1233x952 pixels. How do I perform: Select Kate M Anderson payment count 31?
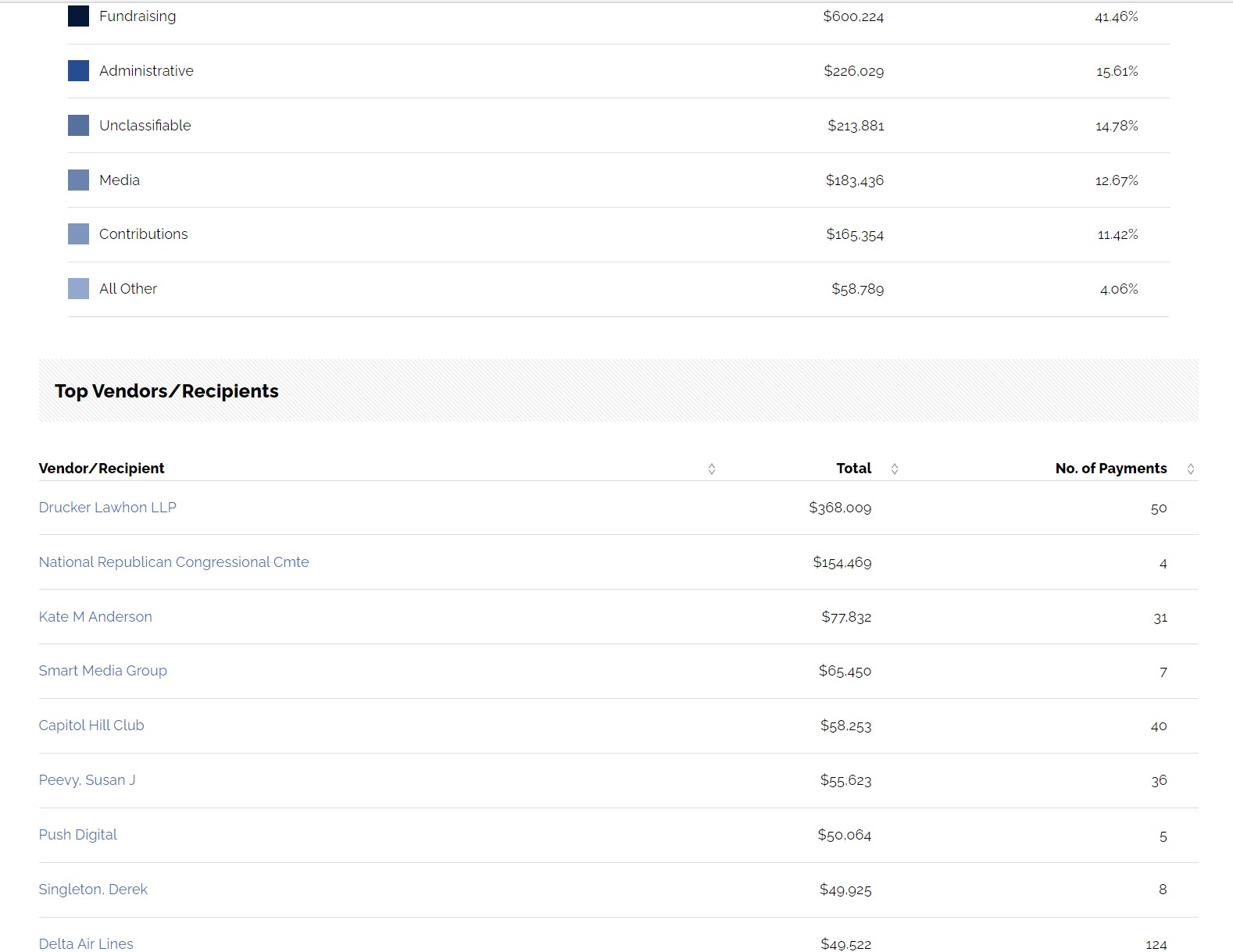pos(1160,618)
